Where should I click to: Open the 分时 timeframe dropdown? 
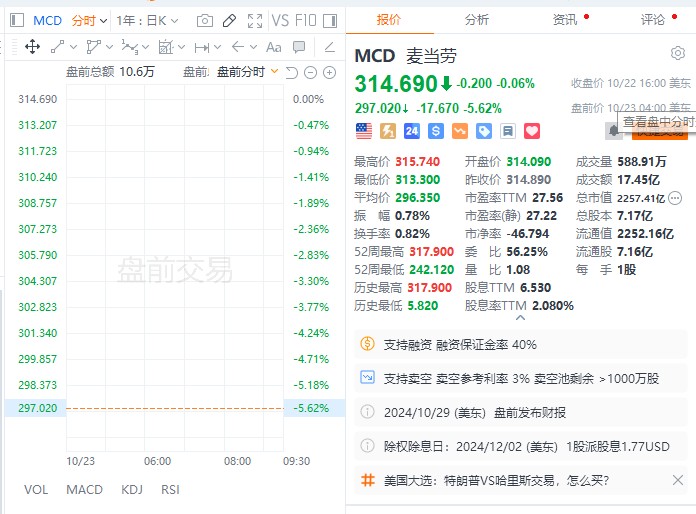(x=89, y=20)
